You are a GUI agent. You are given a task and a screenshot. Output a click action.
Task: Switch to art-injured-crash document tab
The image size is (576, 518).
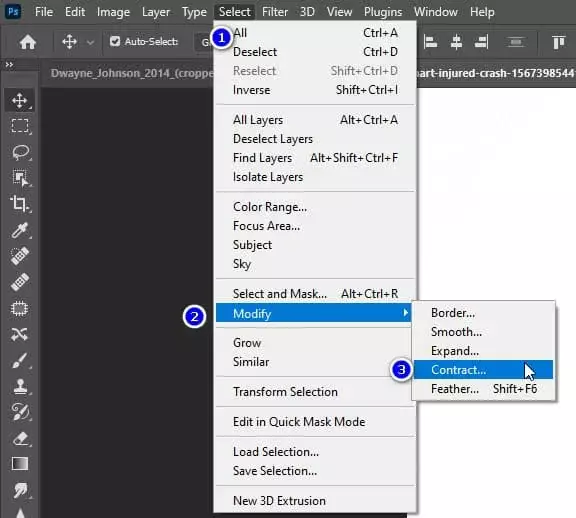click(496, 73)
